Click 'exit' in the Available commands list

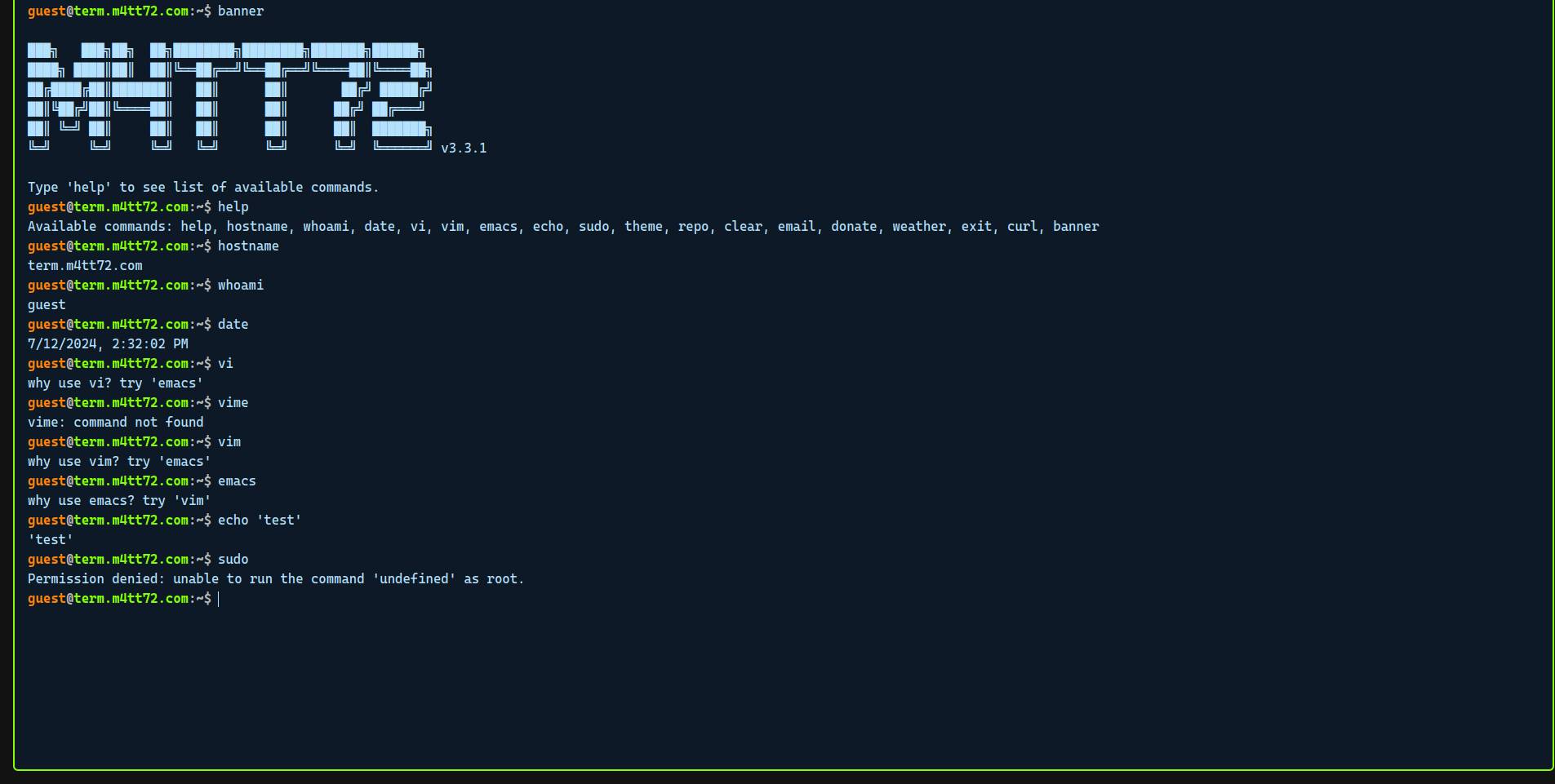click(x=976, y=227)
